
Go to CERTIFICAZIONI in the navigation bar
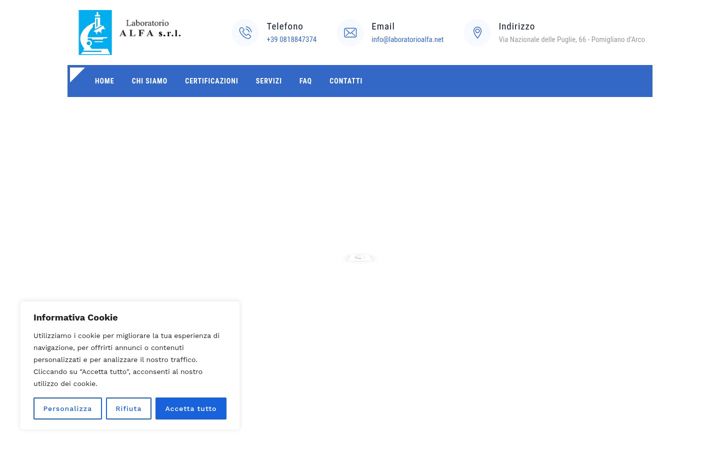211,81
